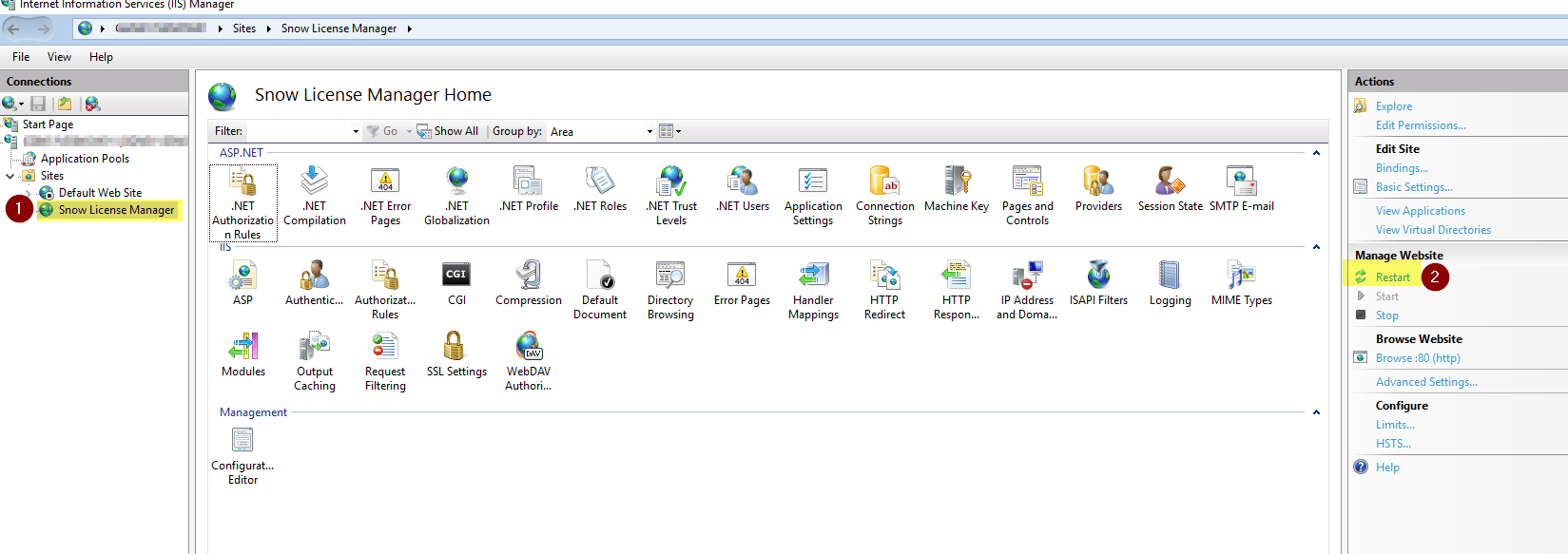Click Browse :80 (http) link
1568x554 pixels.
tap(1418, 358)
